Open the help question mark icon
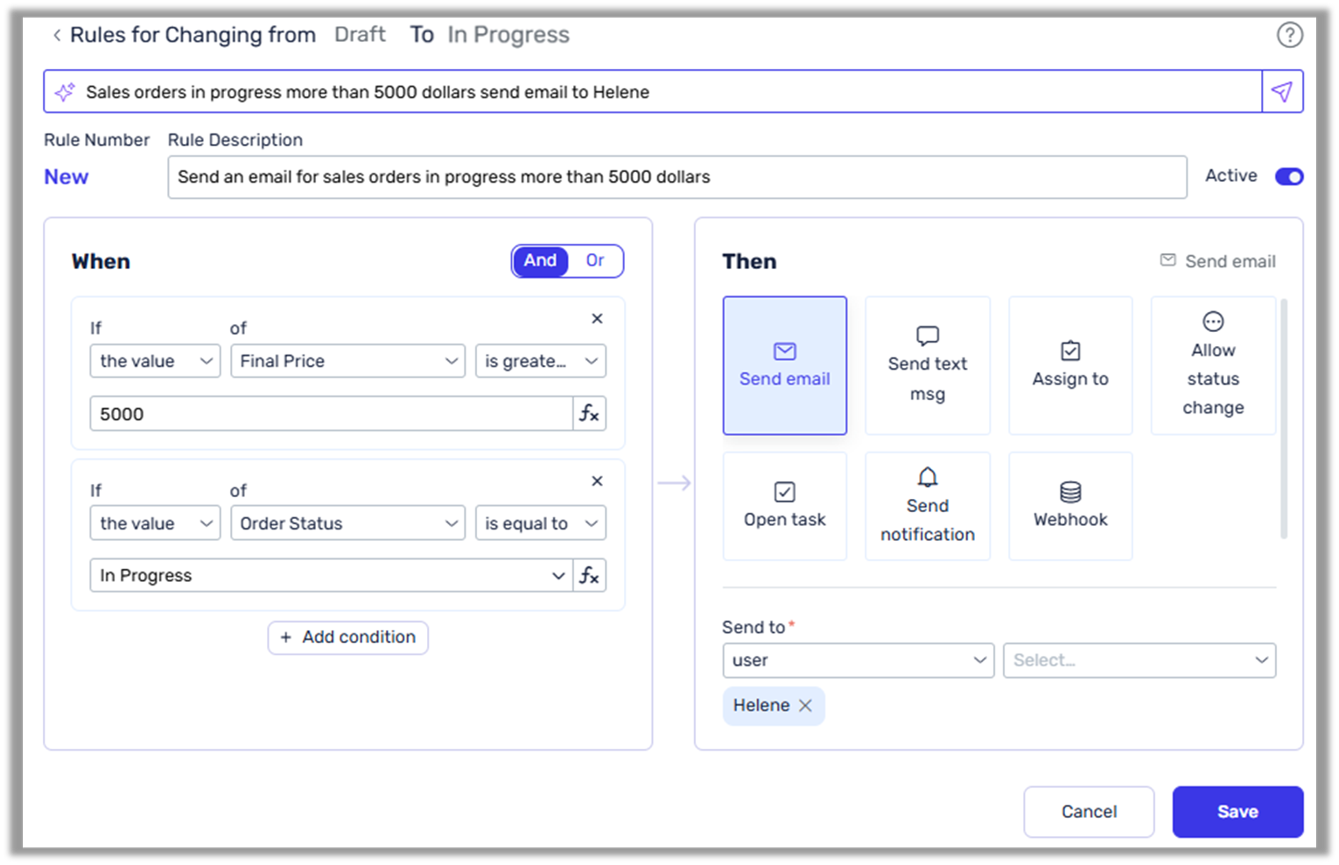Viewport: 1339px width, 865px height. [1290, 34]
